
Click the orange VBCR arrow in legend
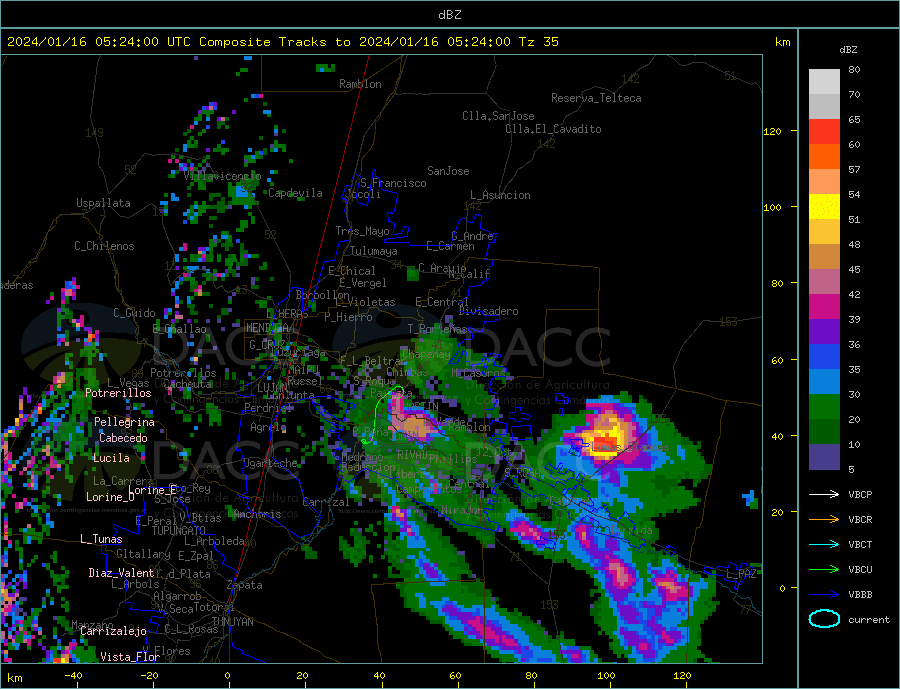(824, 519)
